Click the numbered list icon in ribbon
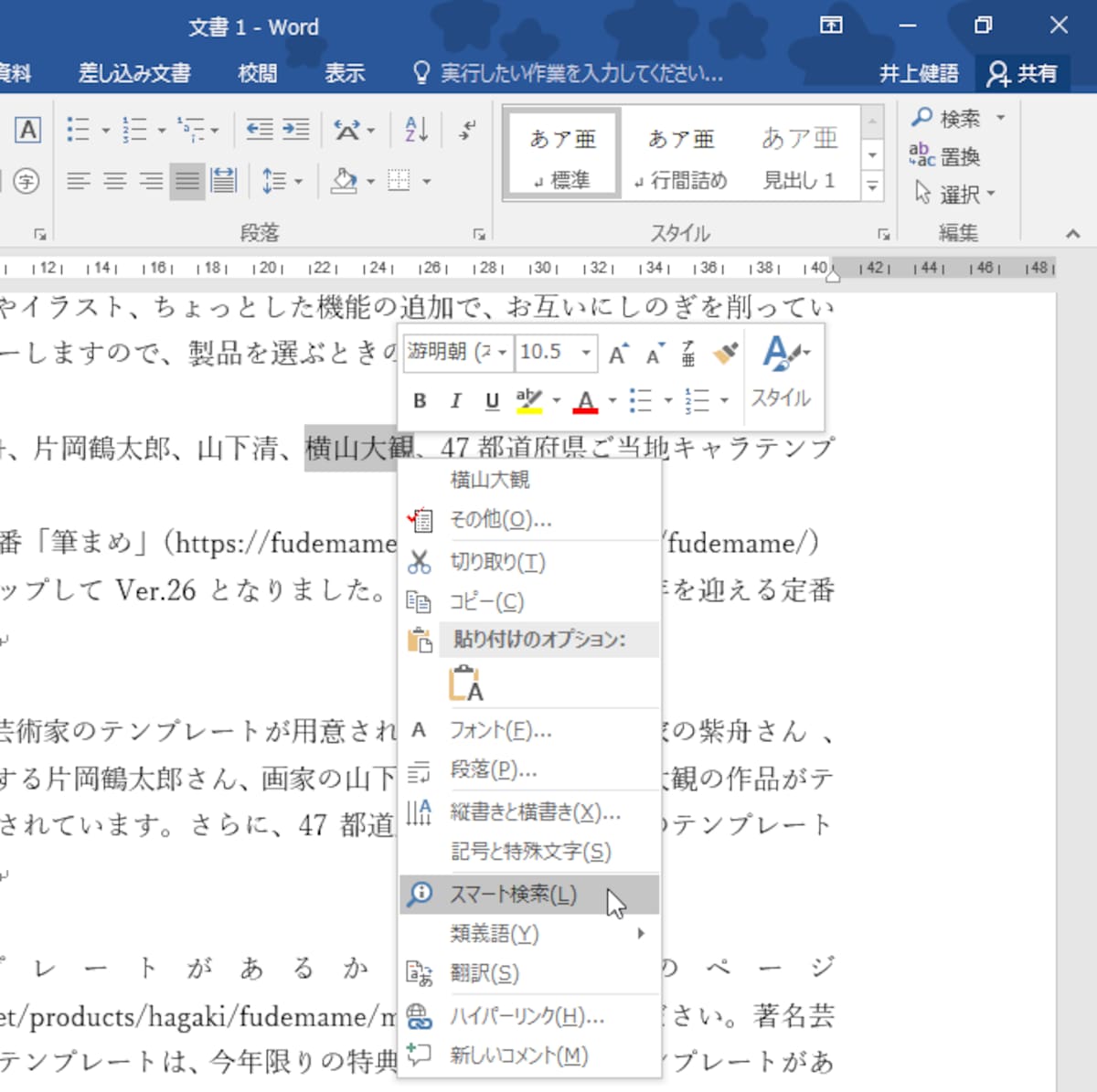Viewport: 1097px width, 1092px height. [x=134, y=130]
